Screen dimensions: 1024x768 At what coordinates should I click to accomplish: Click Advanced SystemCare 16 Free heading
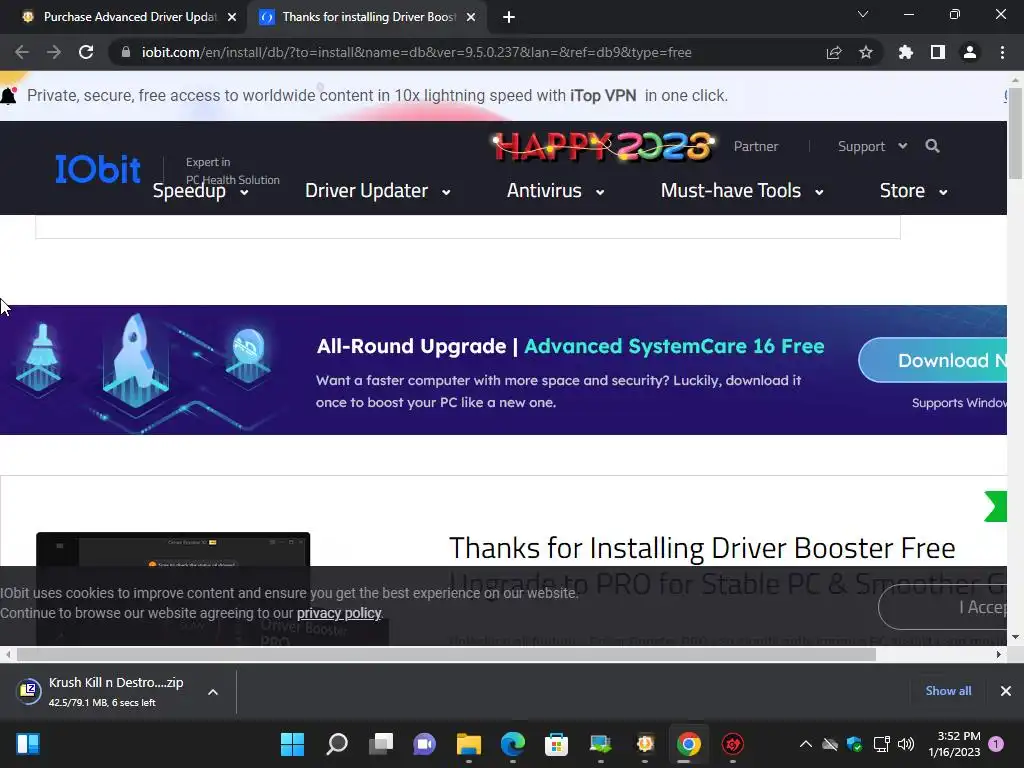tap(674, 346)
